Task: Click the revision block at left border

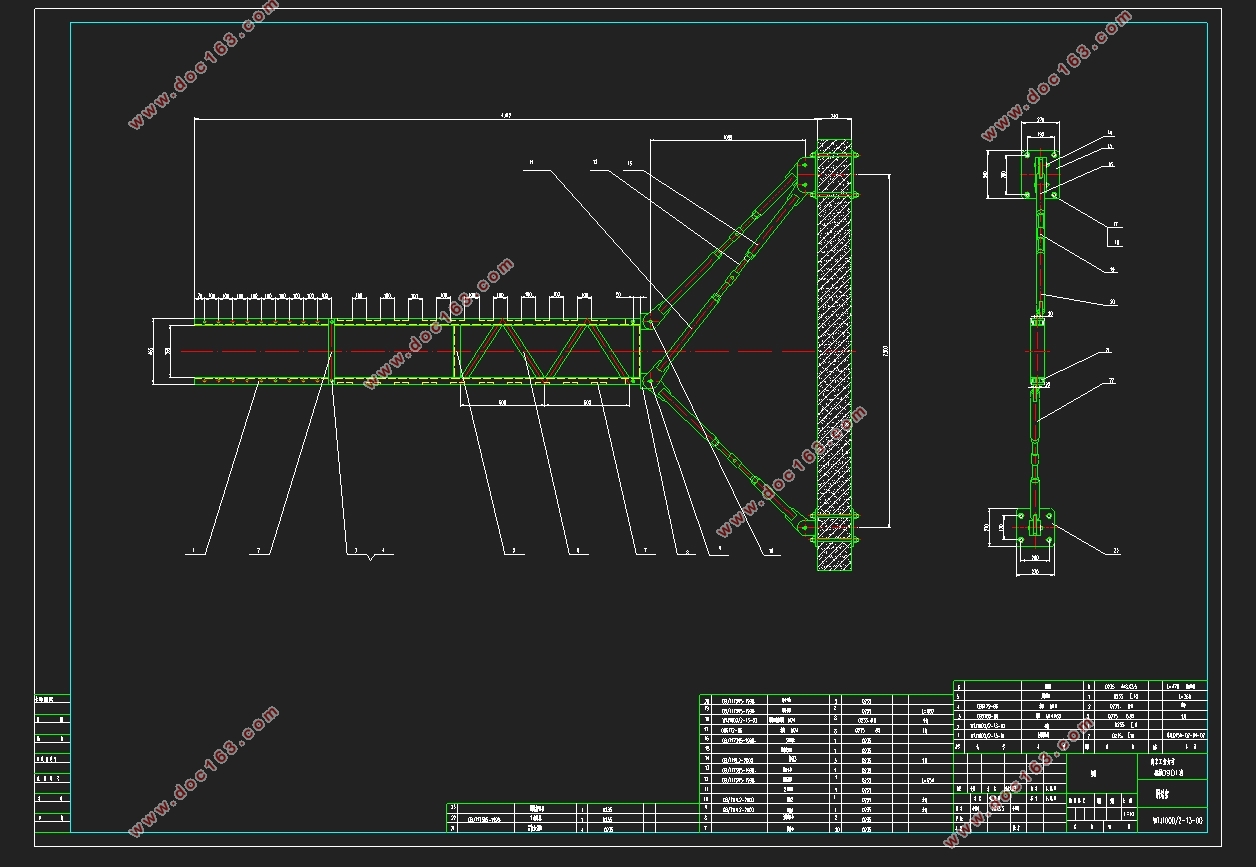Action: (x=52, y=762)
